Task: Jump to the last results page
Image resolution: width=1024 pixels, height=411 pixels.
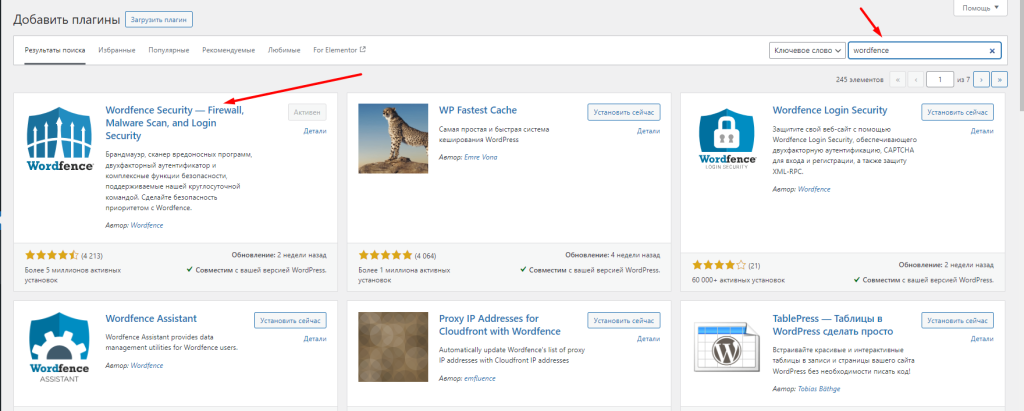Action: click(x=999, y=80)
